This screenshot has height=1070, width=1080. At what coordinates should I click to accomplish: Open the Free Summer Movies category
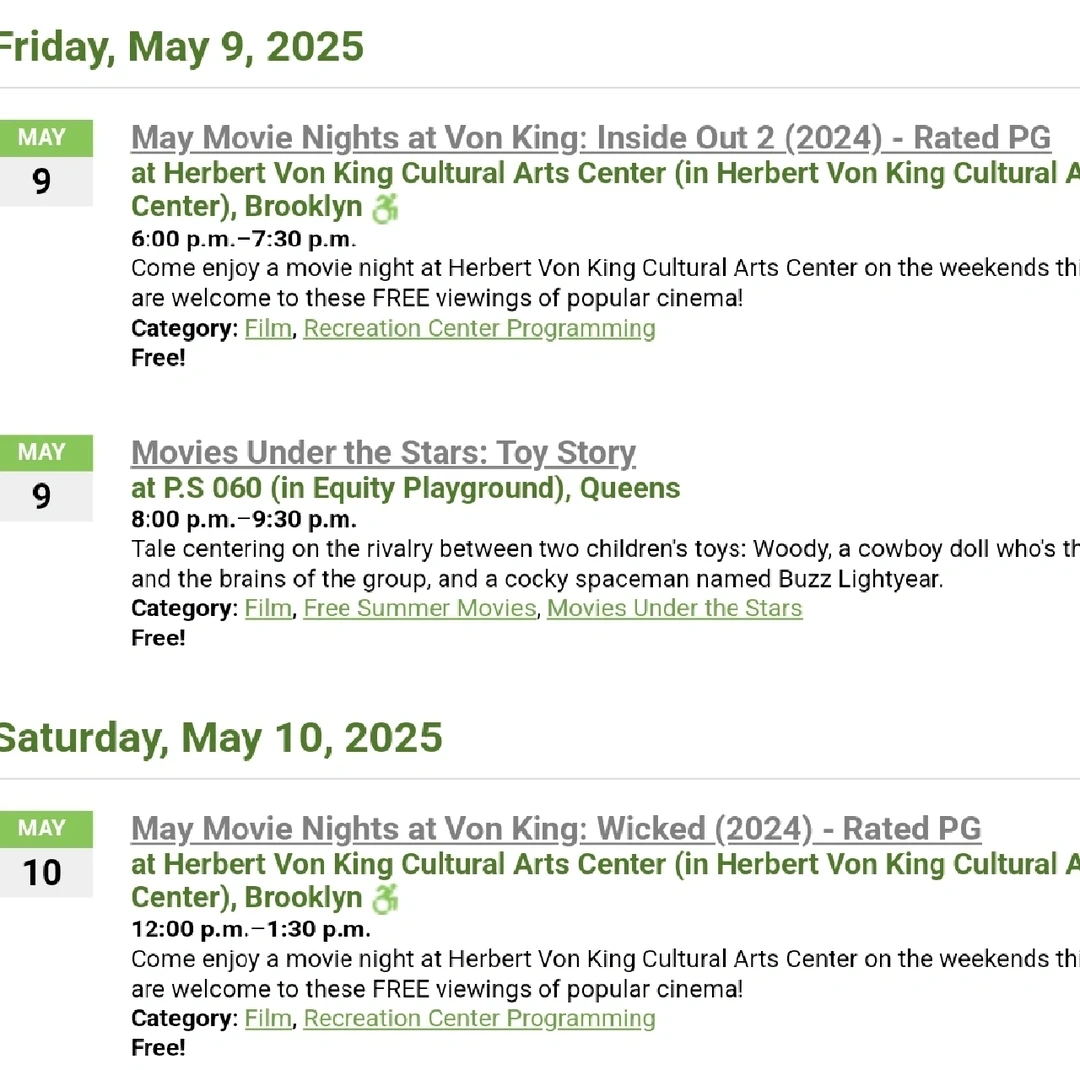419,609
